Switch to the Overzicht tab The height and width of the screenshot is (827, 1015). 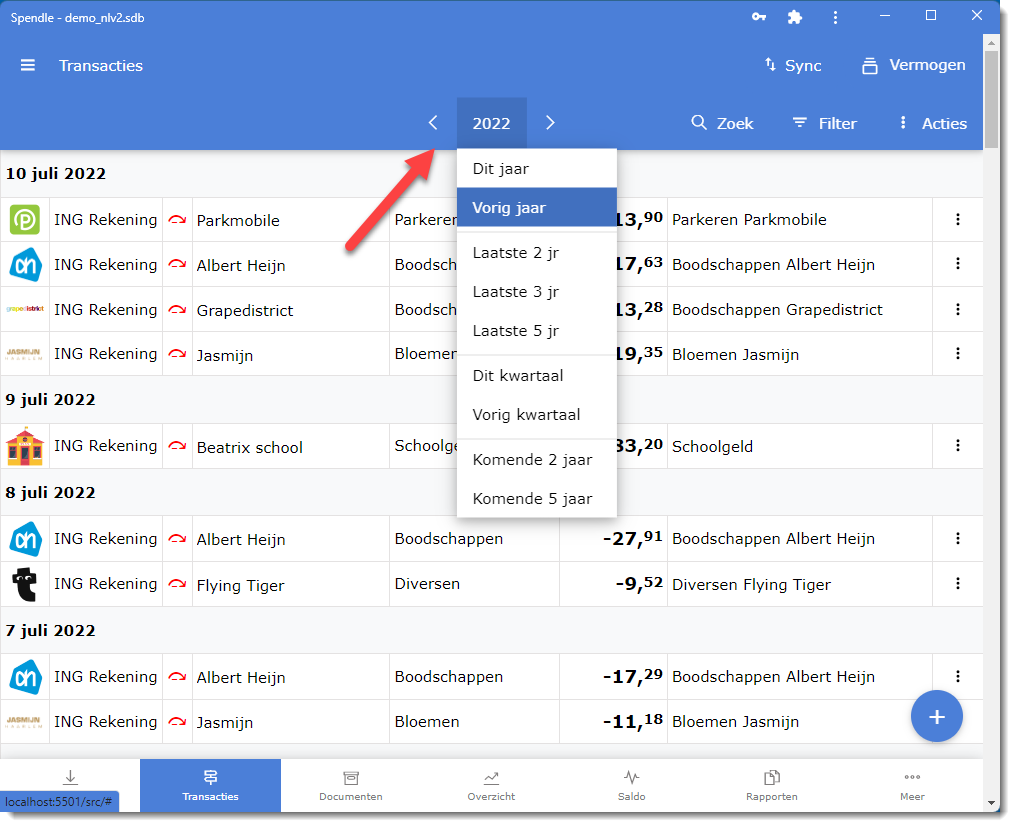pyautogui.click(x=491, y=786)
